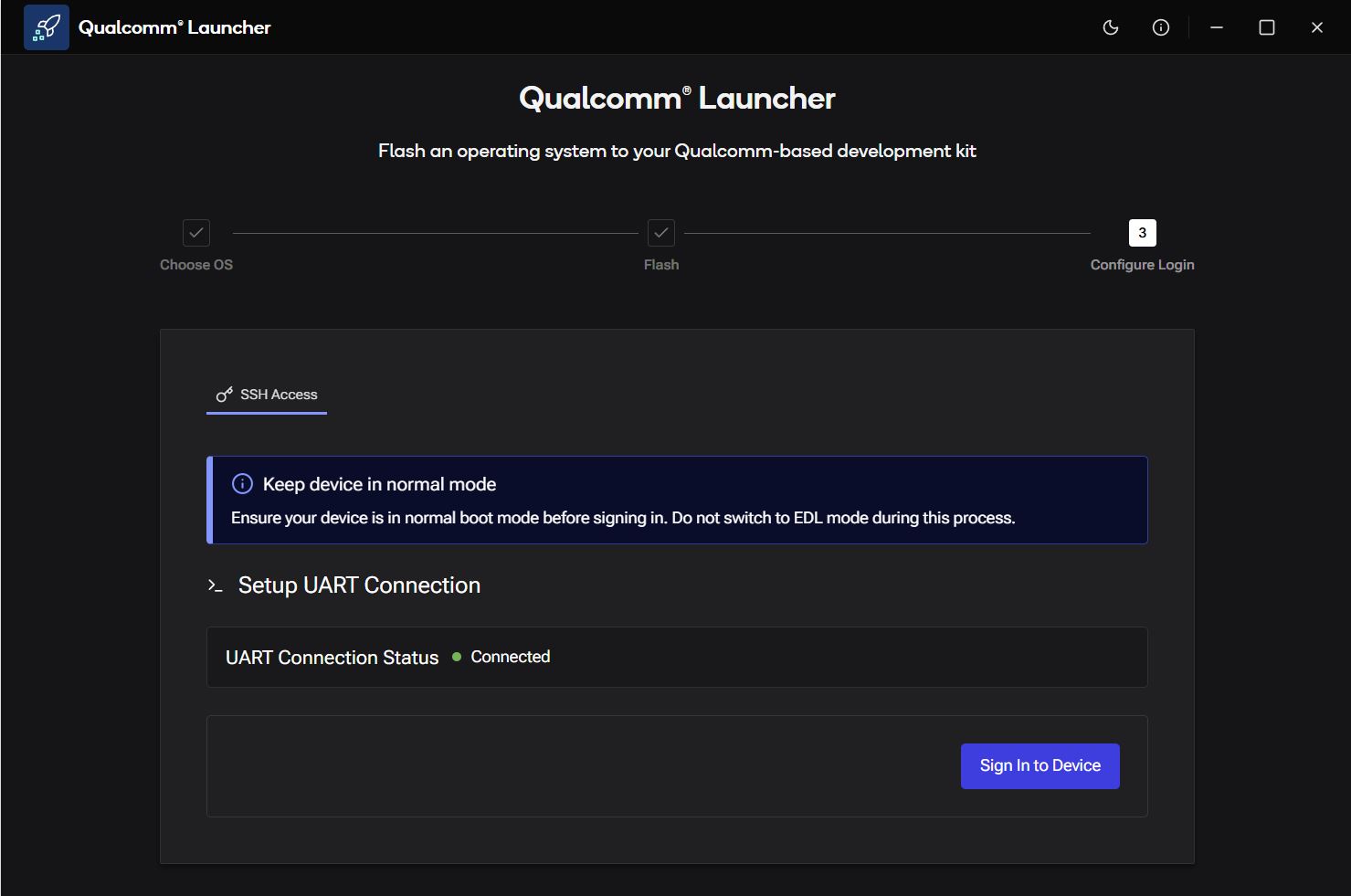Click the Sign In to Device button
This screenshot has width=1351, height=896.
click(x=1040, y=766)
